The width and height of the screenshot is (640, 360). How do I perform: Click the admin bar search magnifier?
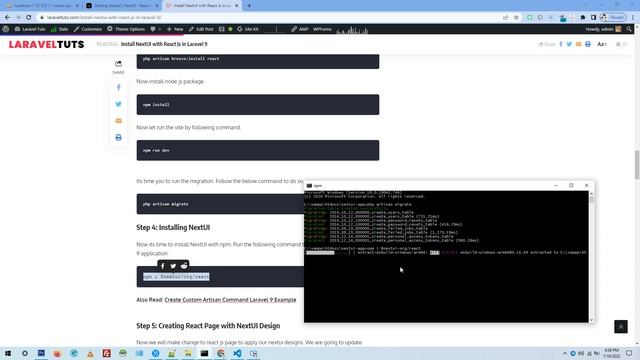click(x=629, y=29)
